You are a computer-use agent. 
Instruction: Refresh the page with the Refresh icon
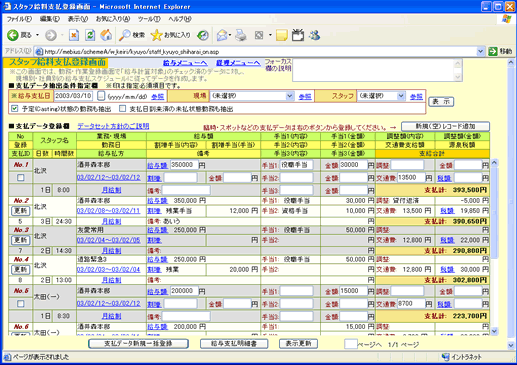[x=90, y=35]
